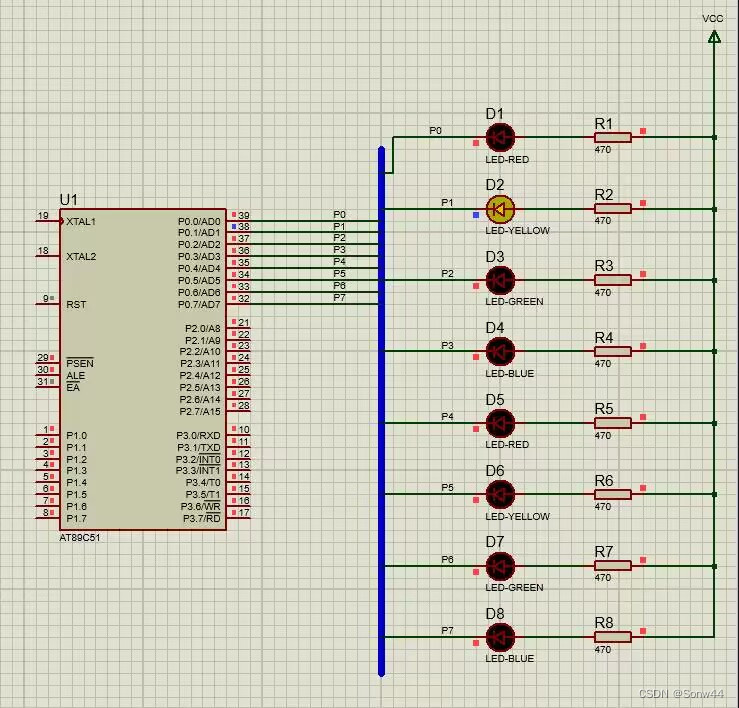Click the VCC terminal label

point(712,18)
